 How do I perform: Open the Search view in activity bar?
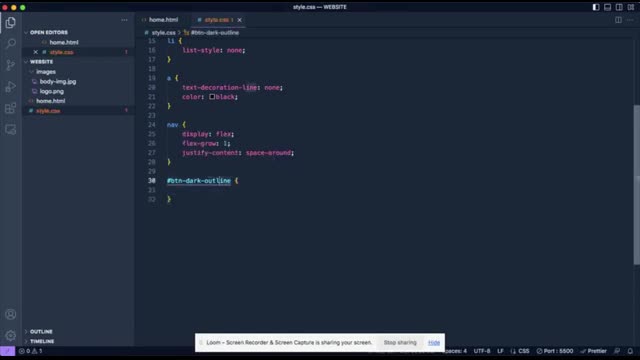pyautogui.click(x=11, y=44)
